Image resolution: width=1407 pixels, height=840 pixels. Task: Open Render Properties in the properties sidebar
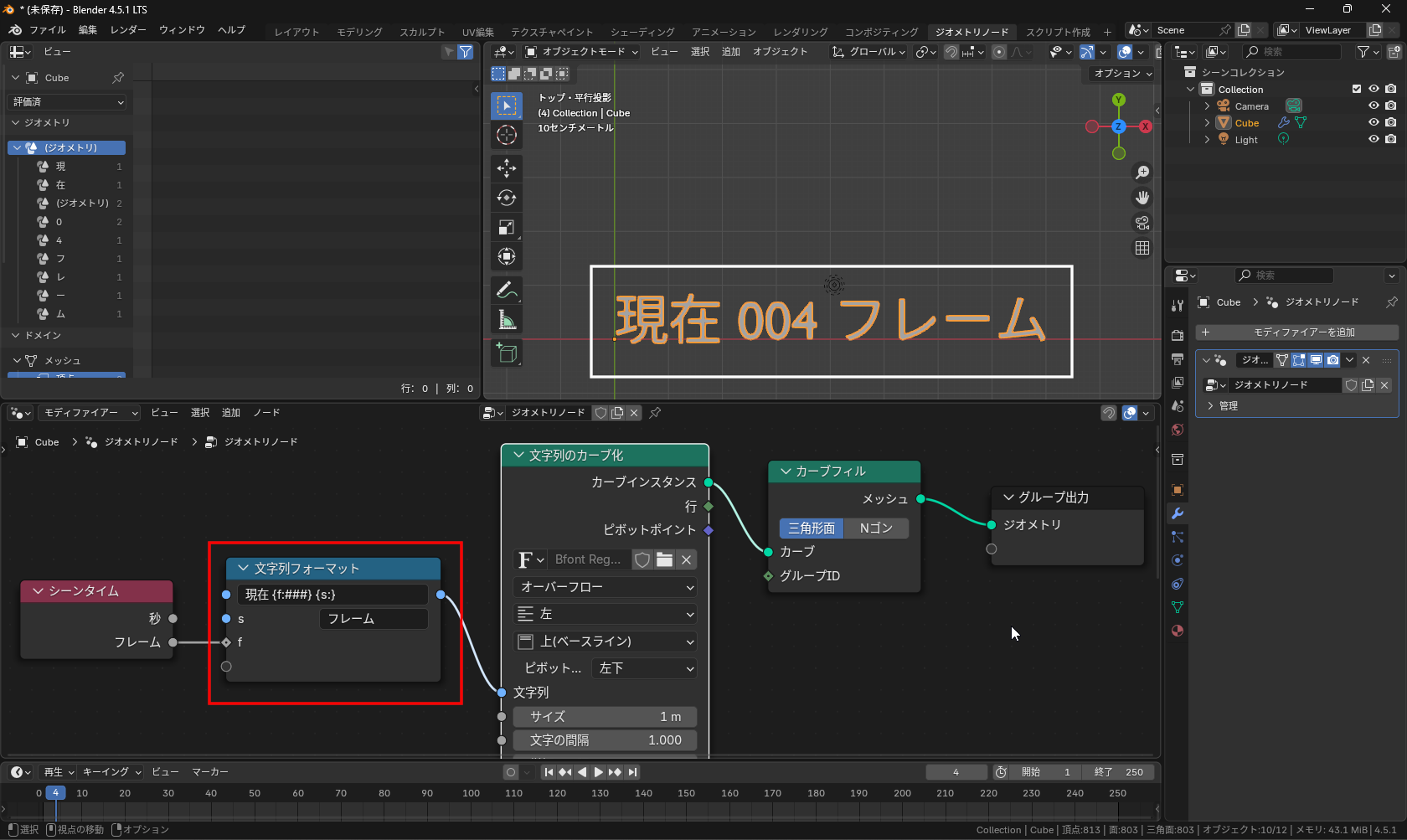(x=1176, y=335)
